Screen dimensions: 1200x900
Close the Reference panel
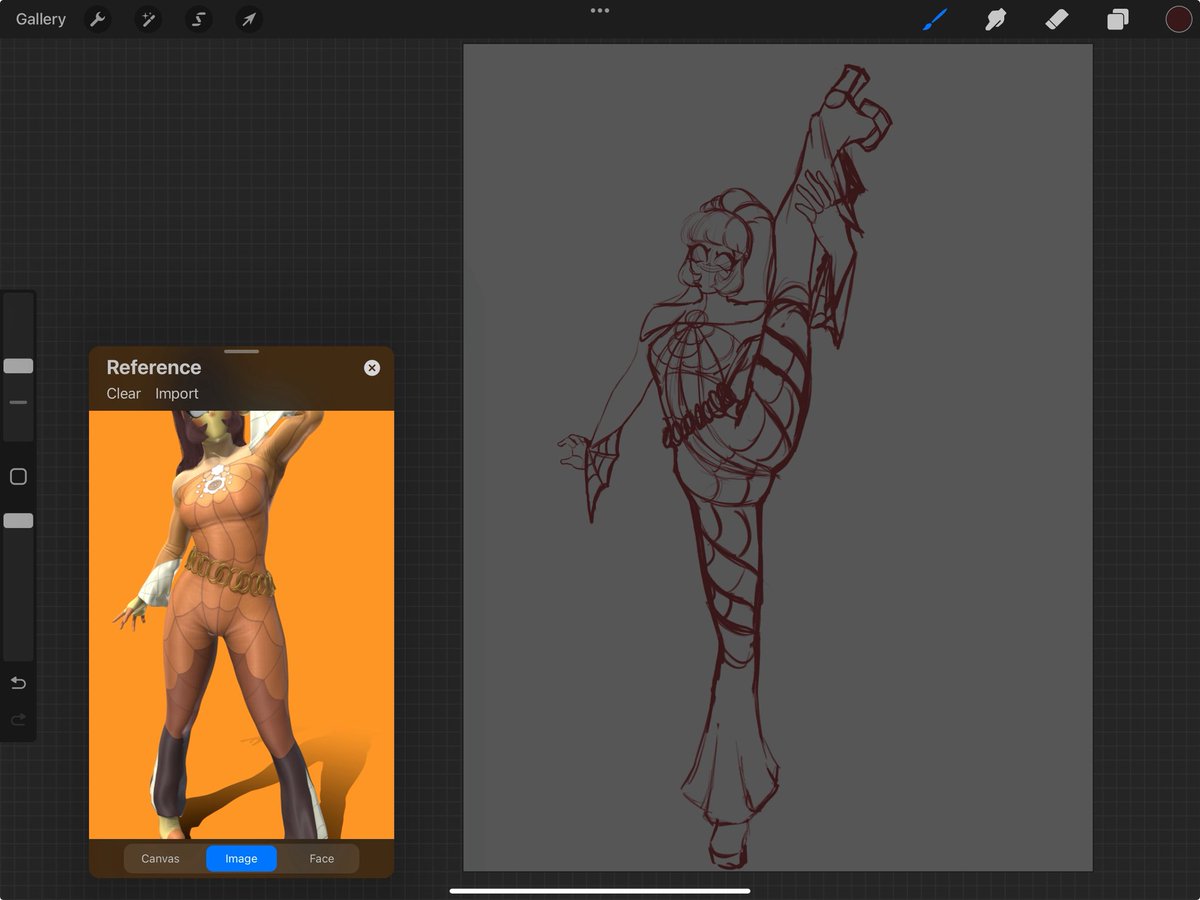[x=372, y=368]
